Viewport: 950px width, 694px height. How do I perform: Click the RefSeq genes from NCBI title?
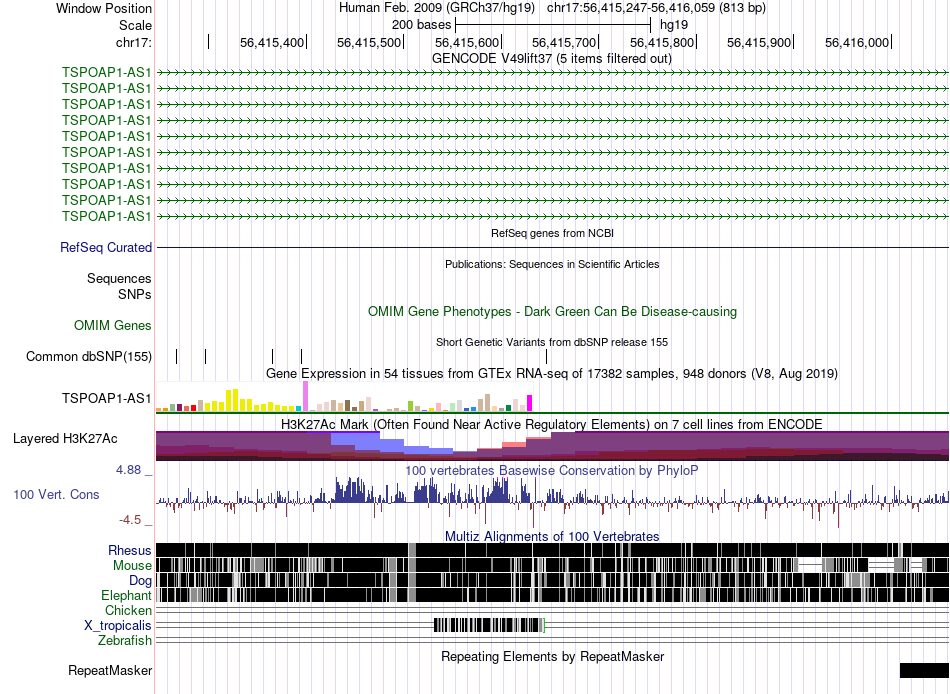click(552, 233)
